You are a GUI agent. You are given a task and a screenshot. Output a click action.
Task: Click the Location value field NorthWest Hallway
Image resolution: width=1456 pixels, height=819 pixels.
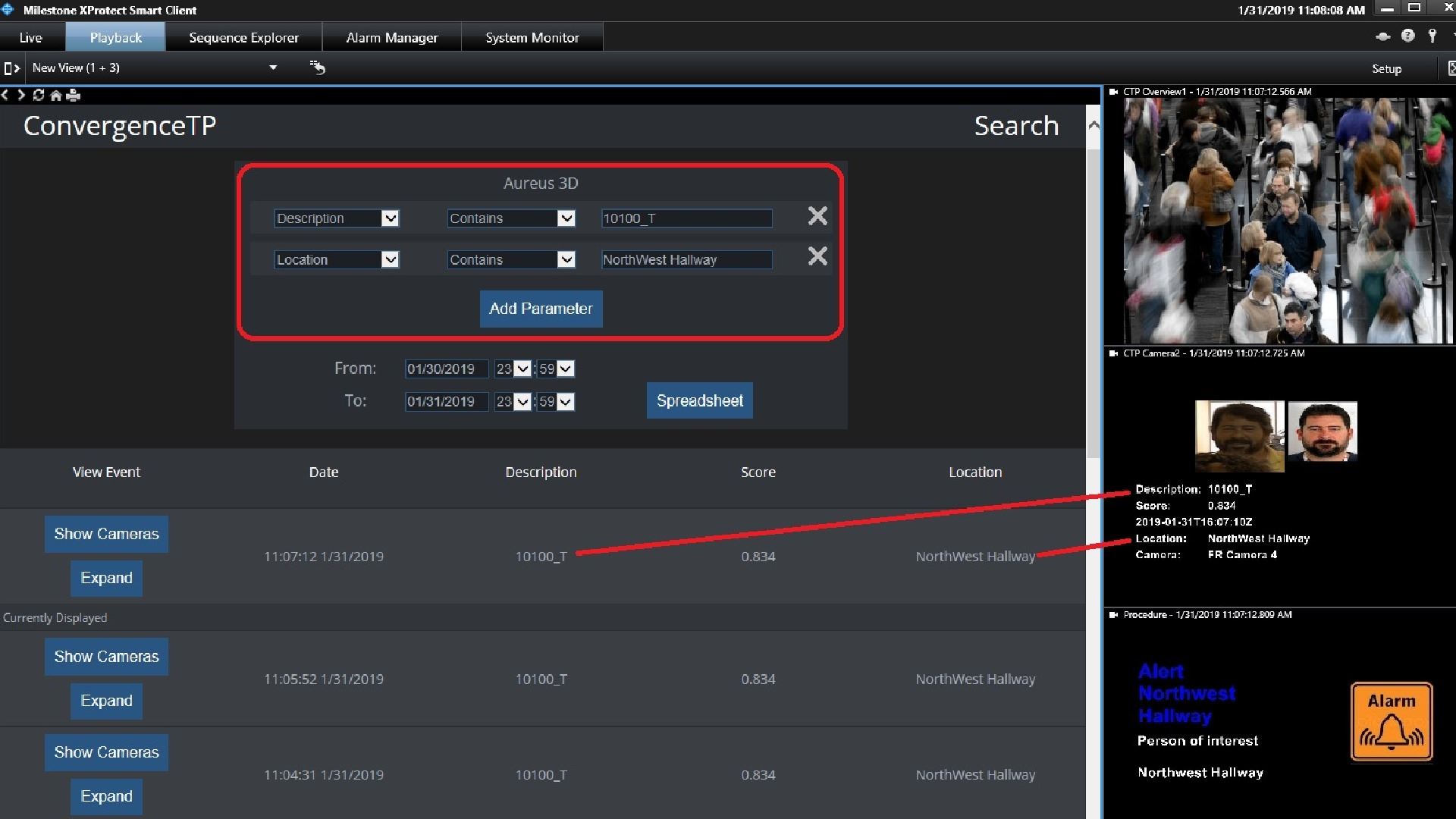coord(686,259)
